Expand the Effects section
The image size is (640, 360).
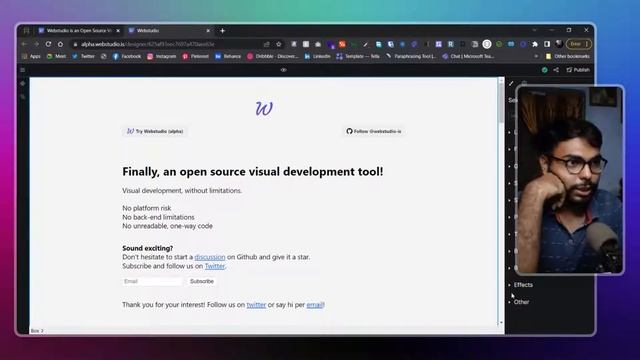pyautogui.click(x=520, y=285)
